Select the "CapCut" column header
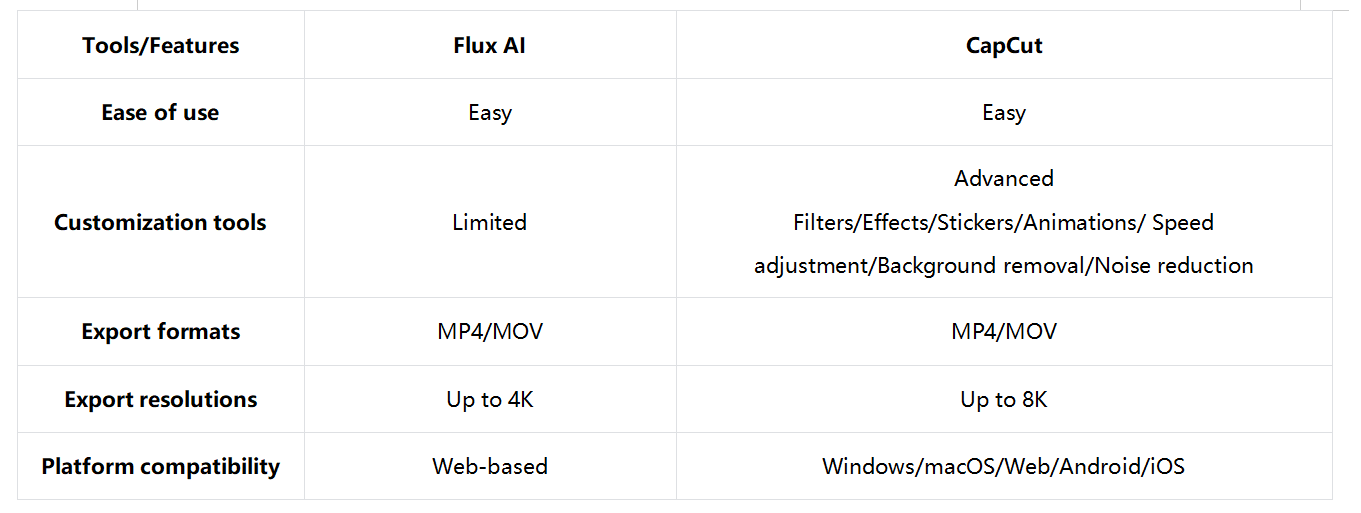 [1004, 45]
